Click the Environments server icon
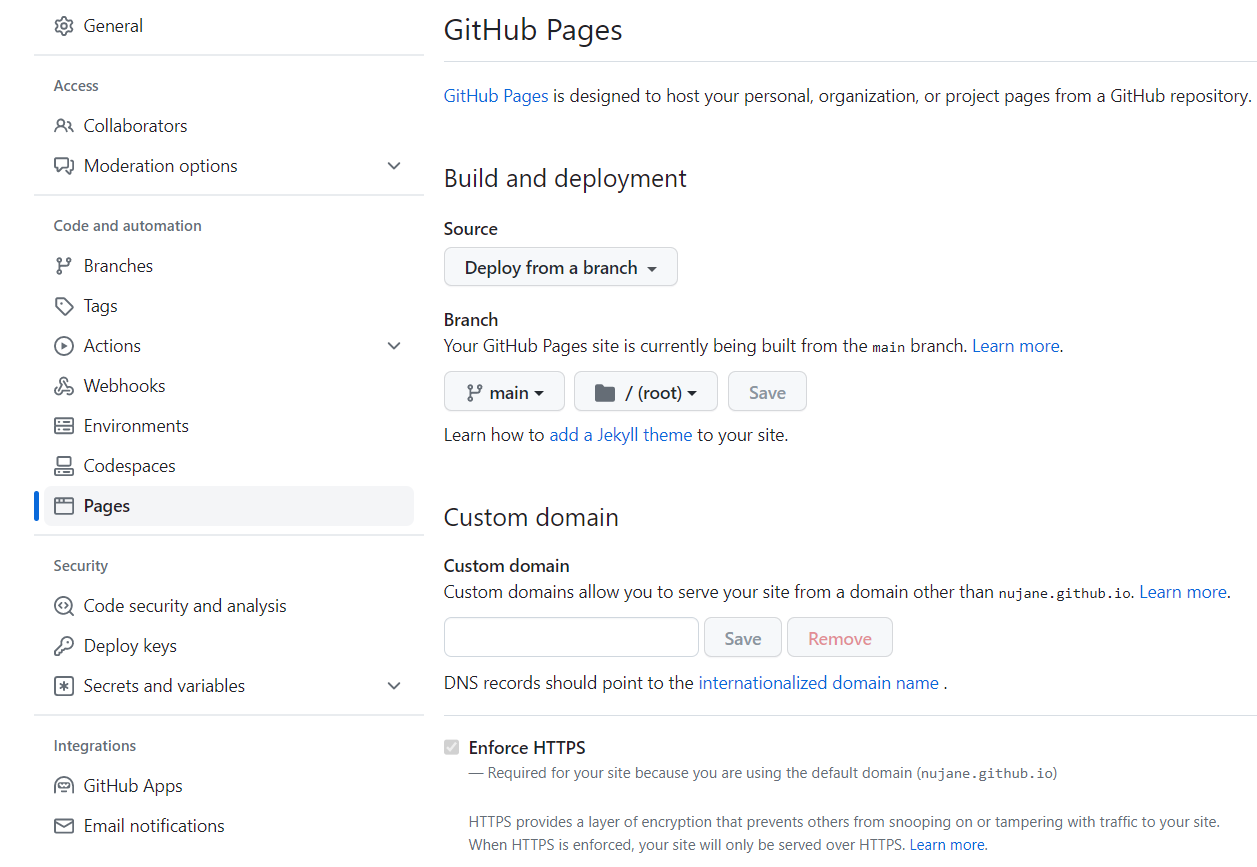1257x867 pixels. point(64,426)
